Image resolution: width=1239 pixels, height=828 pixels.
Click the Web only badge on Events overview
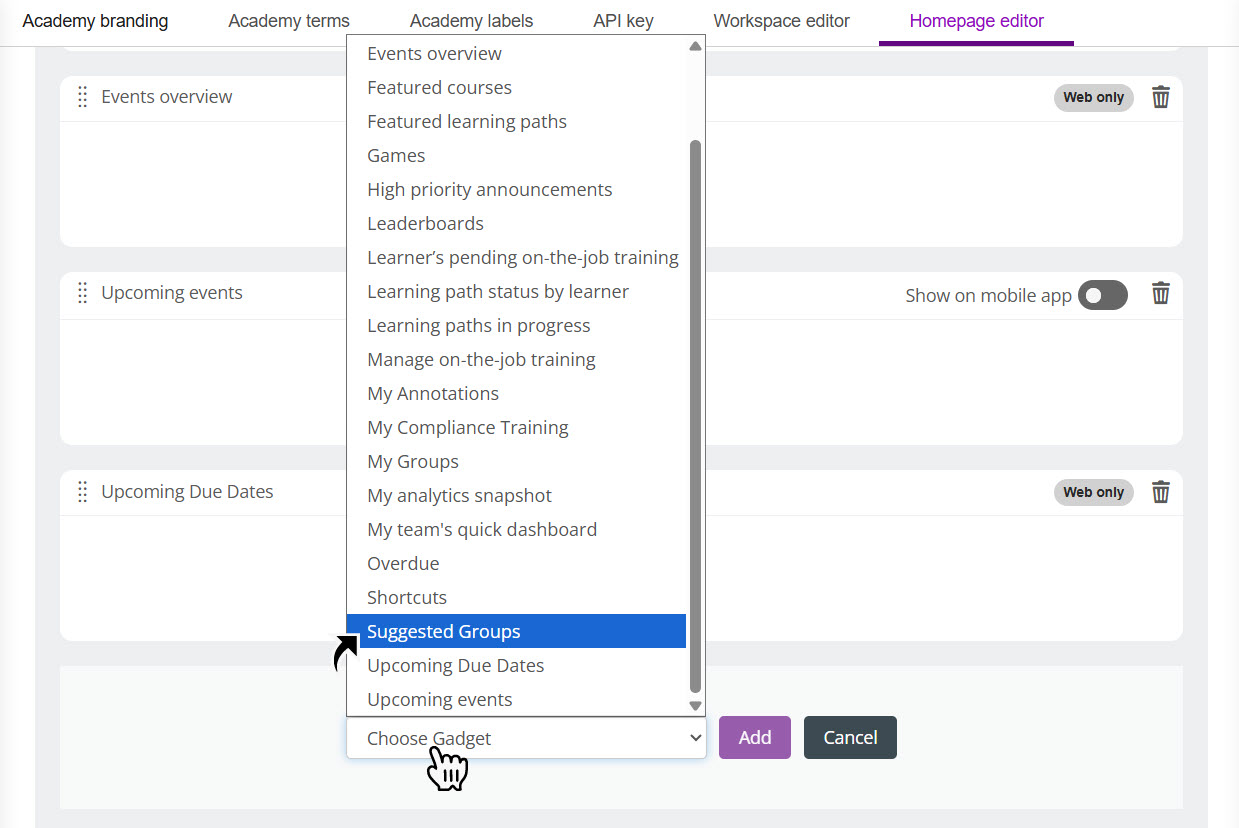click(x=1093, y=97)
